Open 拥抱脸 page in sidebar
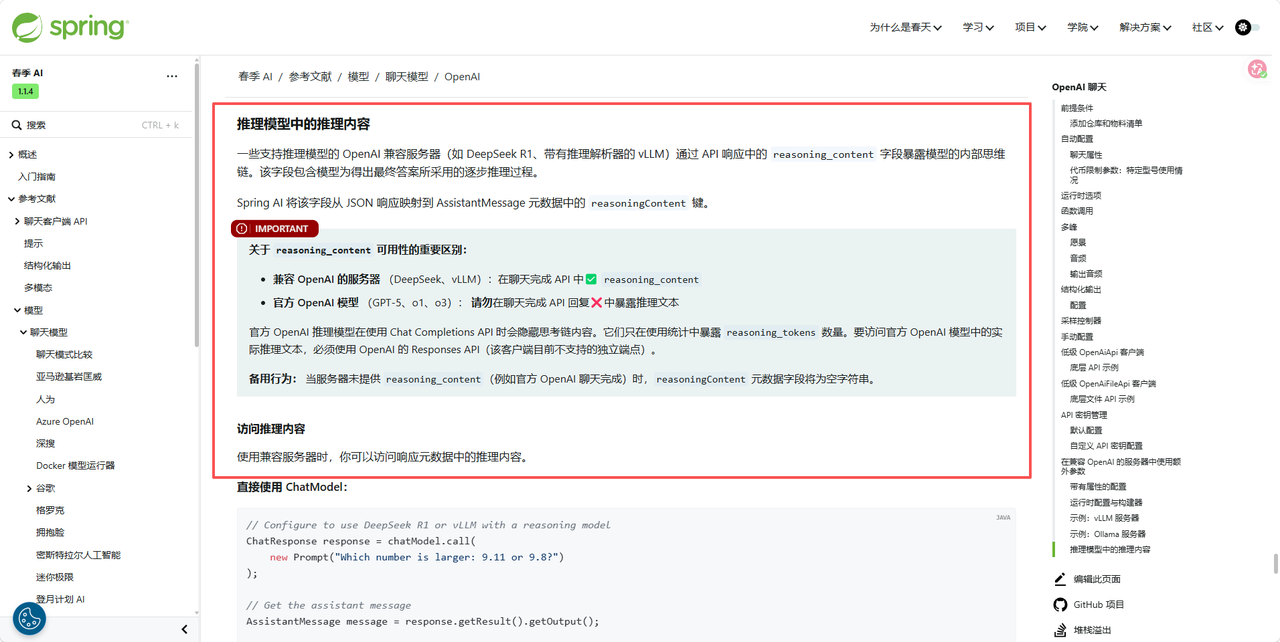1280x642 pixels. coord(50,532)
